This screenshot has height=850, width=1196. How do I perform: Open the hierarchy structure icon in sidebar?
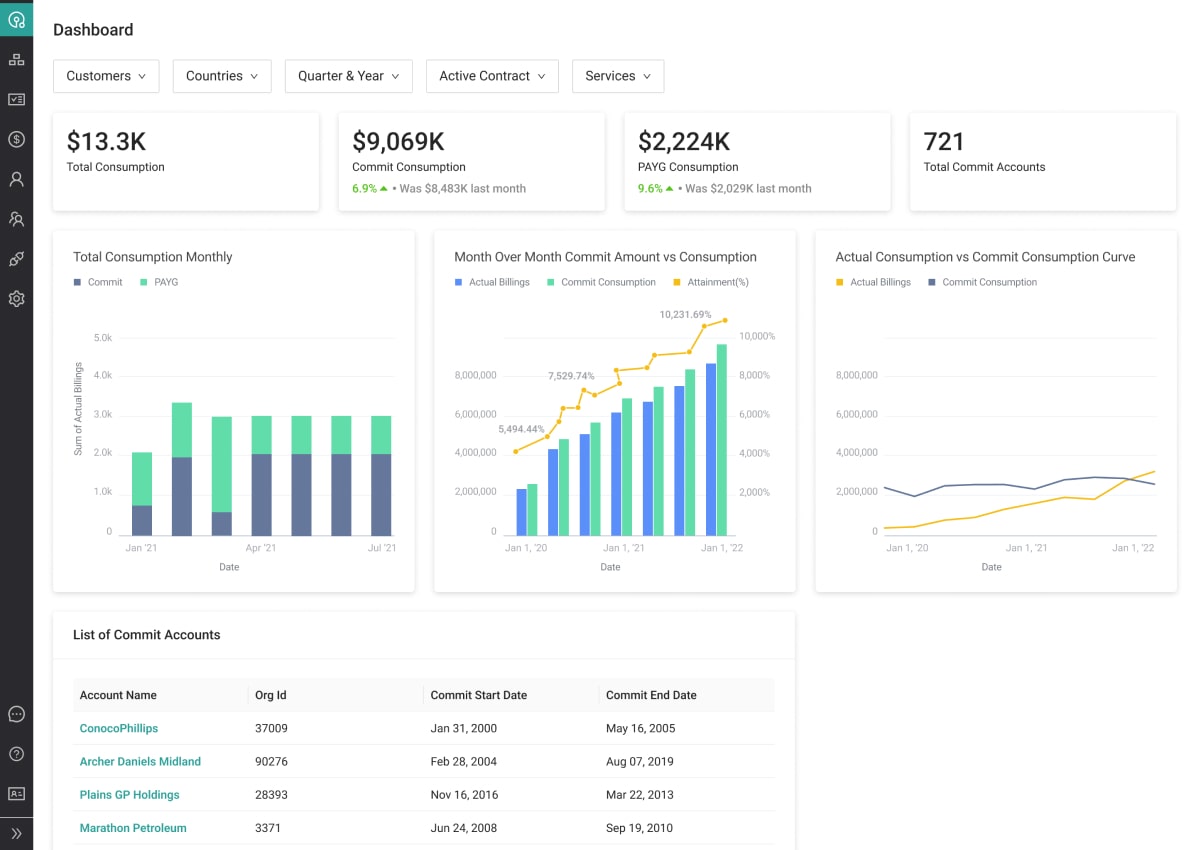[x=16, y=60]
